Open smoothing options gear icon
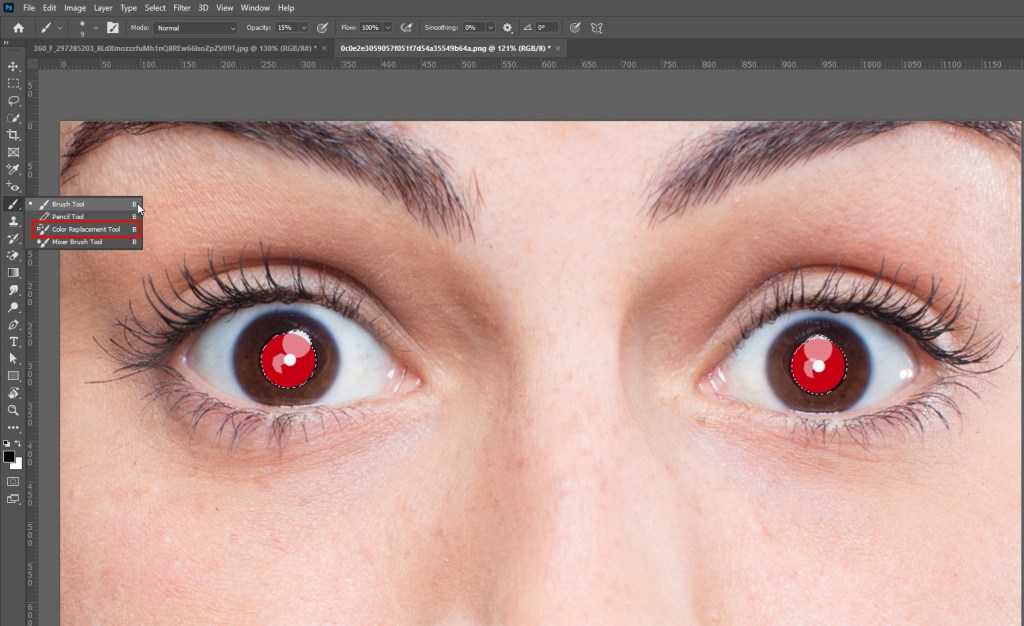The height and width of the screenshot is (626, 1024). pos(507,28)
